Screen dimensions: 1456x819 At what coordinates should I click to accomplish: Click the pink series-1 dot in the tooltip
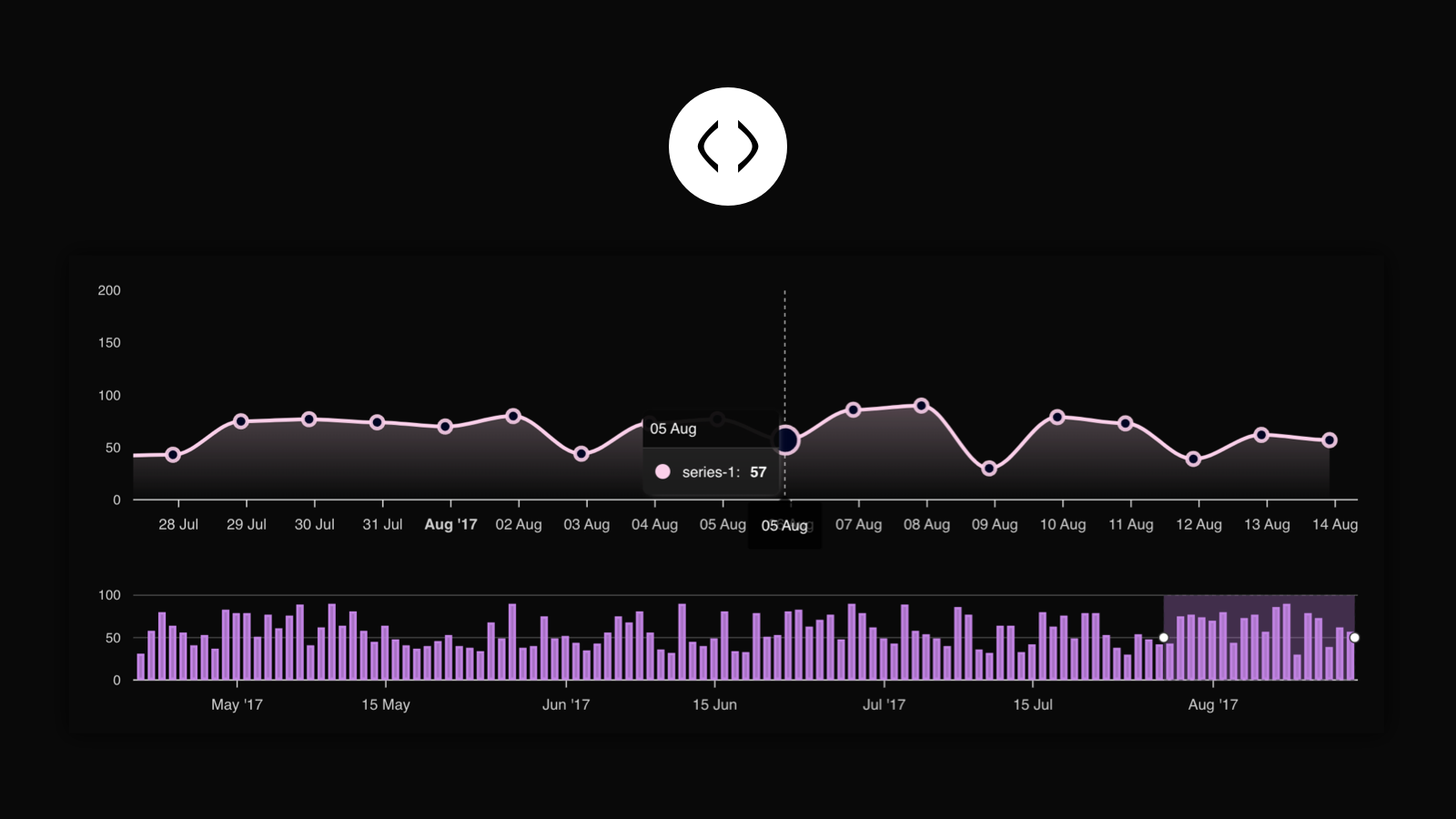662,471
